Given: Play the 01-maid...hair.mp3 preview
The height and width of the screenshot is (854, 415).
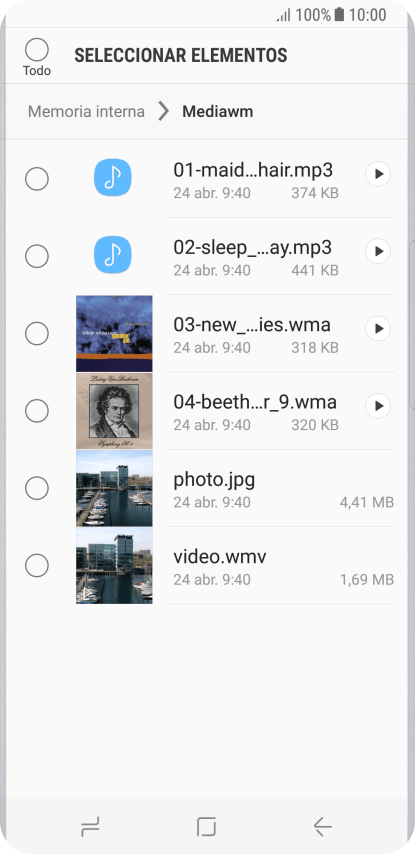Looking at the screenshot, I should click(378, 174).
